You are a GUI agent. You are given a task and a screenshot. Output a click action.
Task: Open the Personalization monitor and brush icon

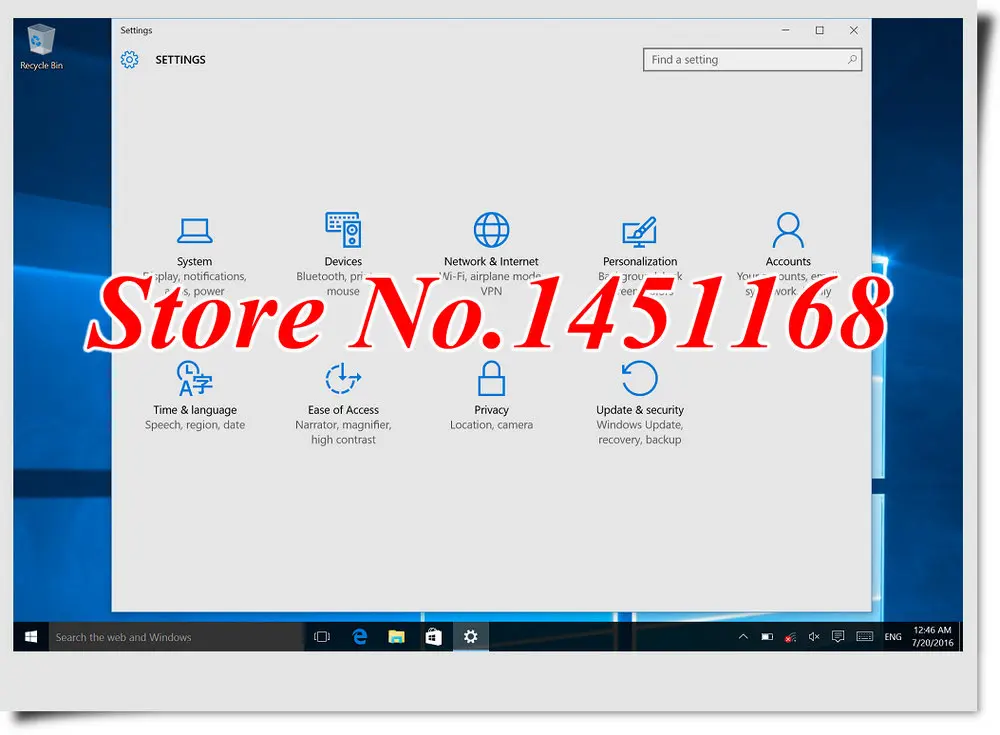click(x=639, y=232)
